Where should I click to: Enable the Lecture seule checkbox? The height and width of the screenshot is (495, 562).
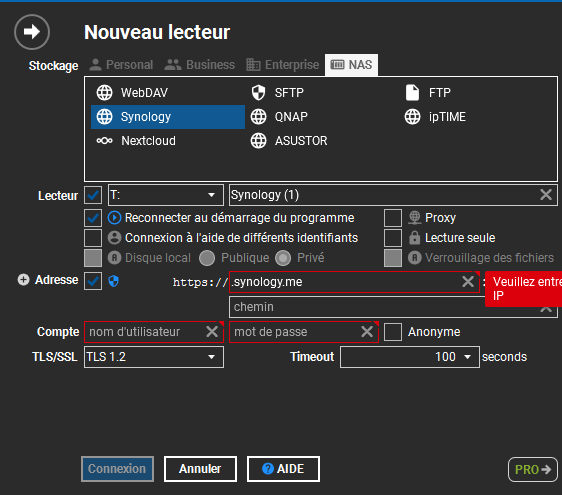[x=393, y=238]
